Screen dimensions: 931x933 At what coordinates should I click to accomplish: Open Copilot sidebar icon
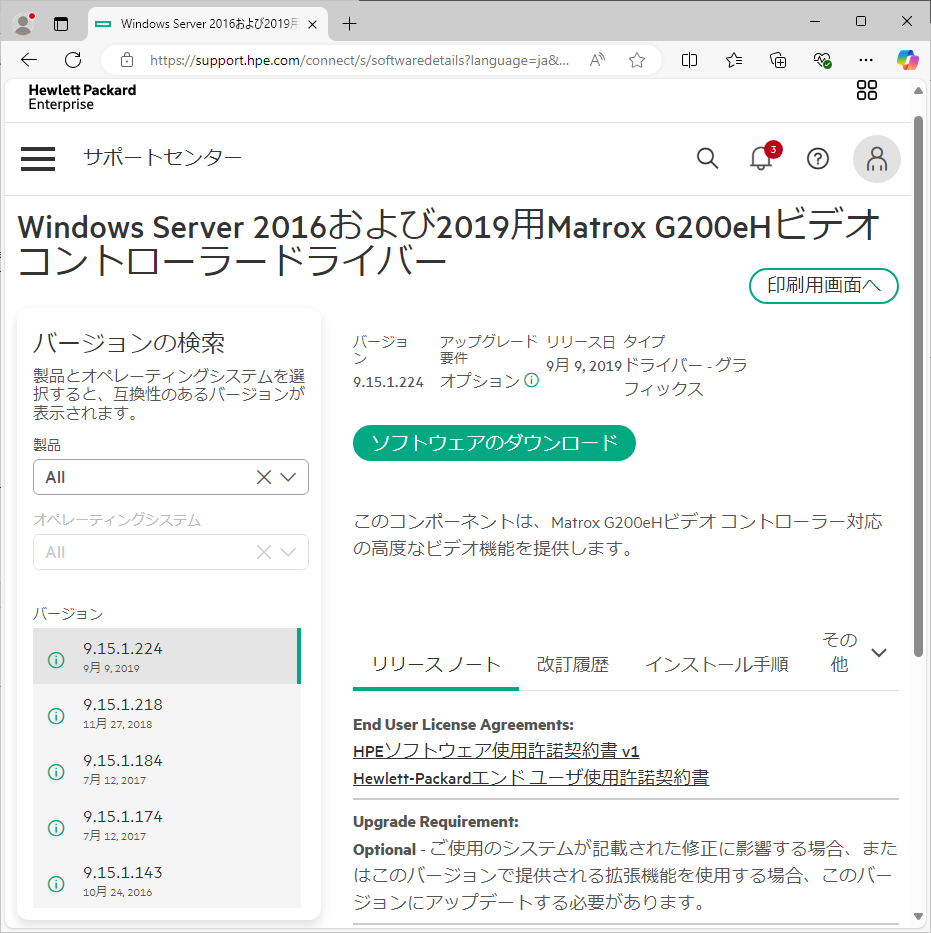pyautogui.click(x=908, y=60)
